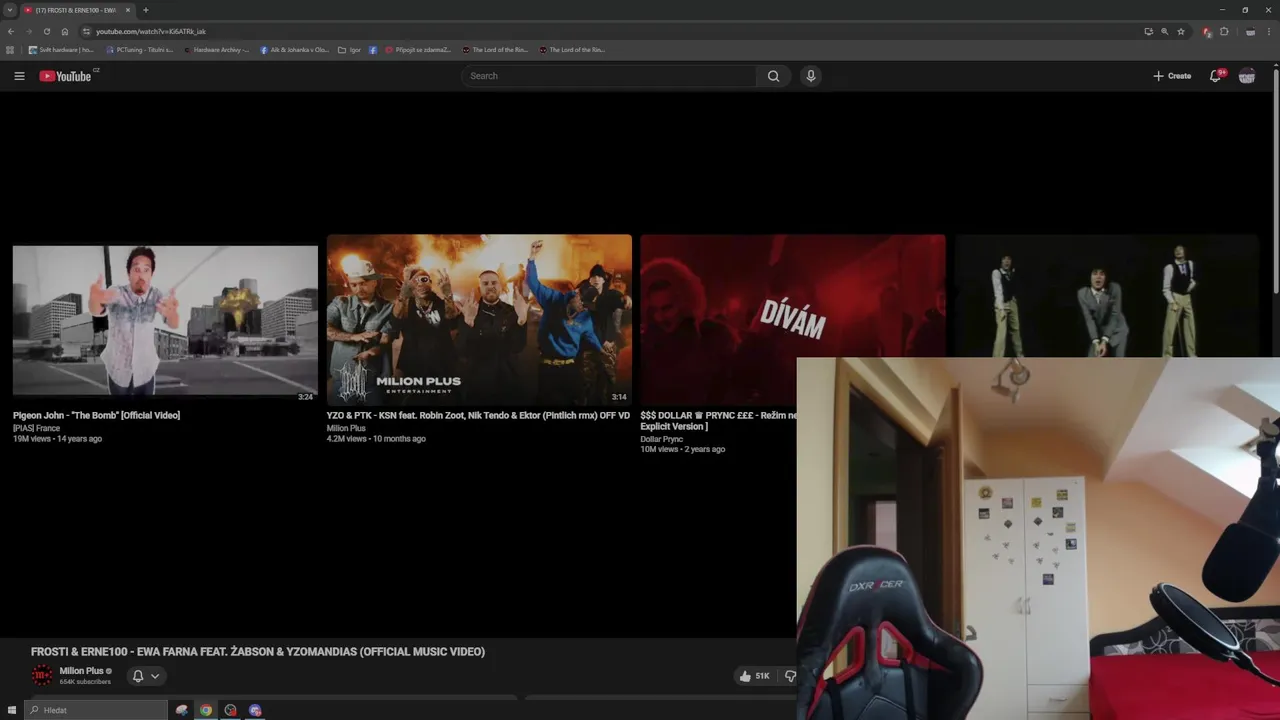Open the Chrome profile avatar
The width and height of the screenshot is (1280, 720).
[1250, 32]
